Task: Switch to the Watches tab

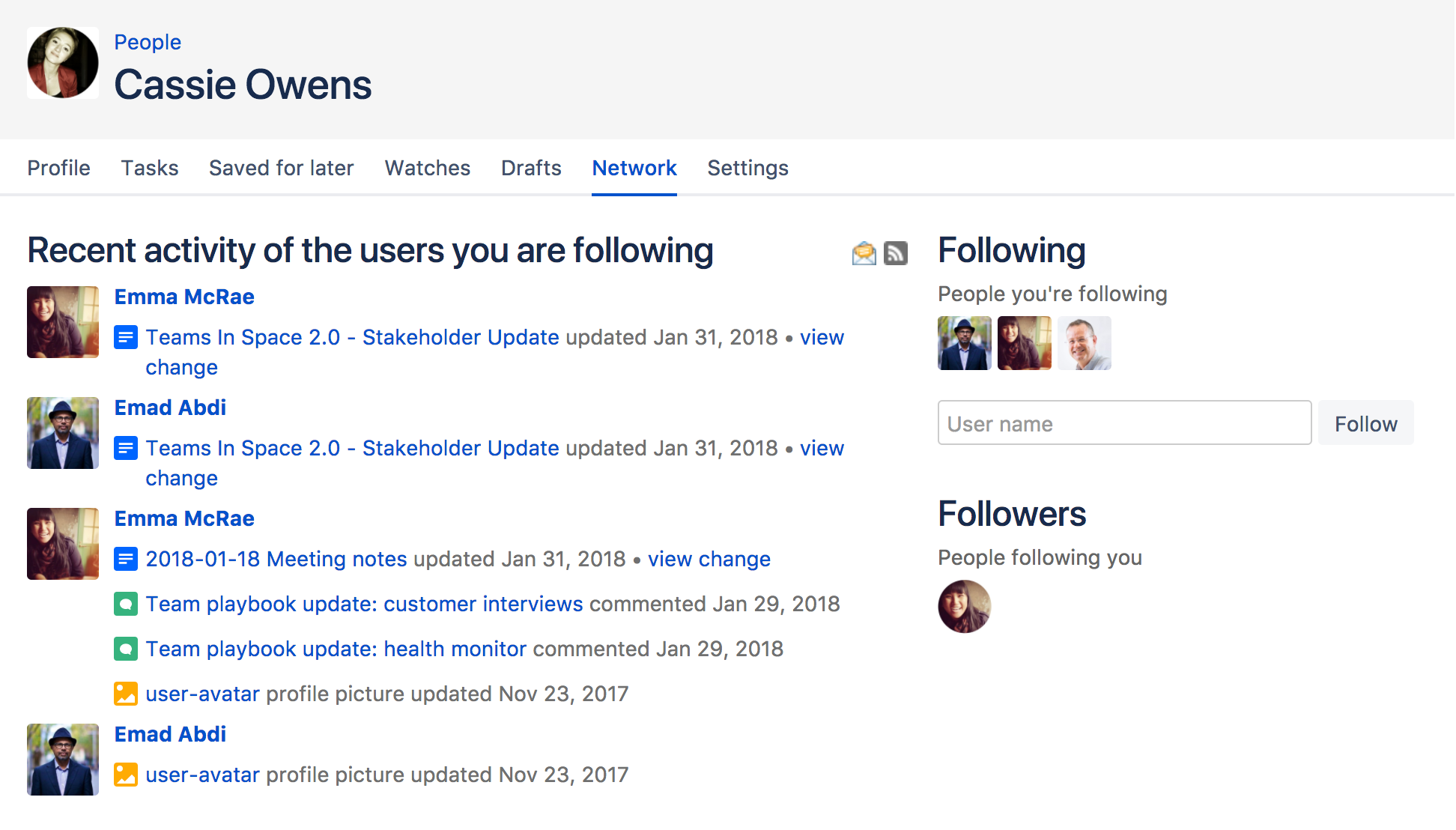Action: (x=428, y=168)
